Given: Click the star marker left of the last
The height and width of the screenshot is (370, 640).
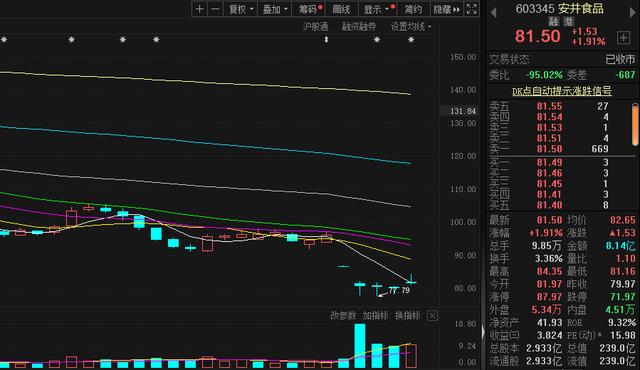Looking at the screenshot, I should pos(377,40).
